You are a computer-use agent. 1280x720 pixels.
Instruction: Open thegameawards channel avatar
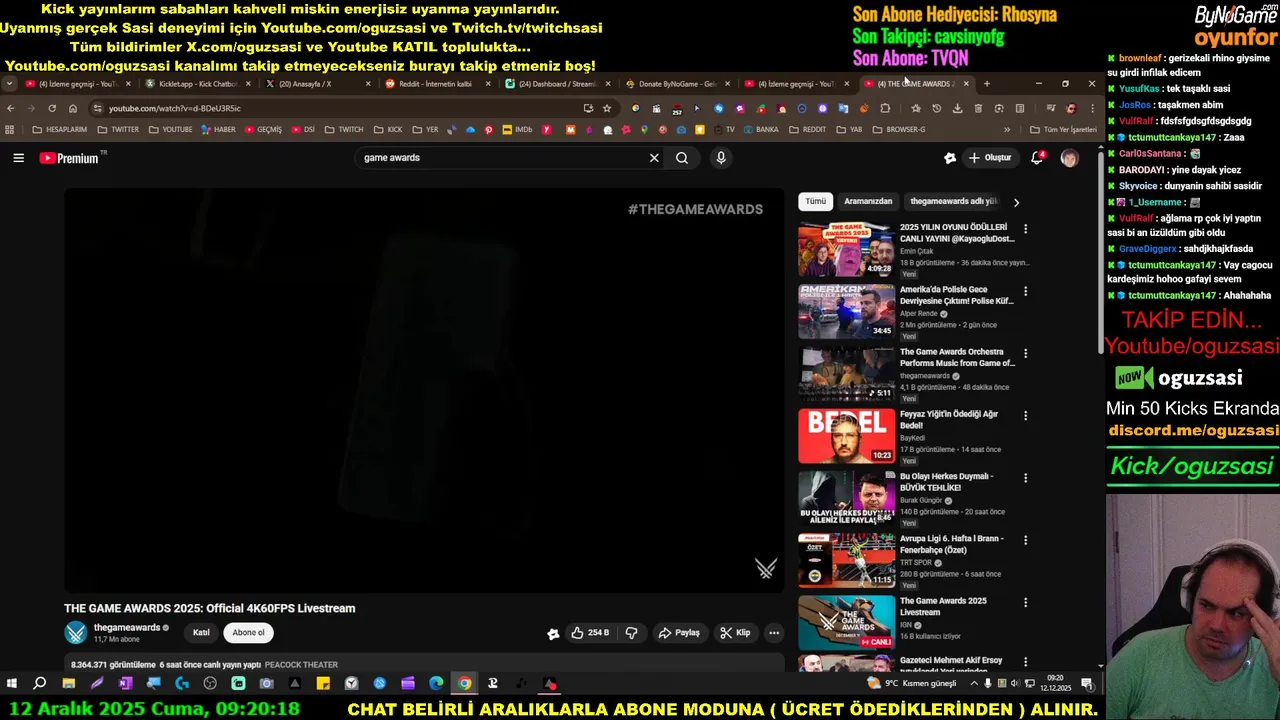tap(76, 632)
